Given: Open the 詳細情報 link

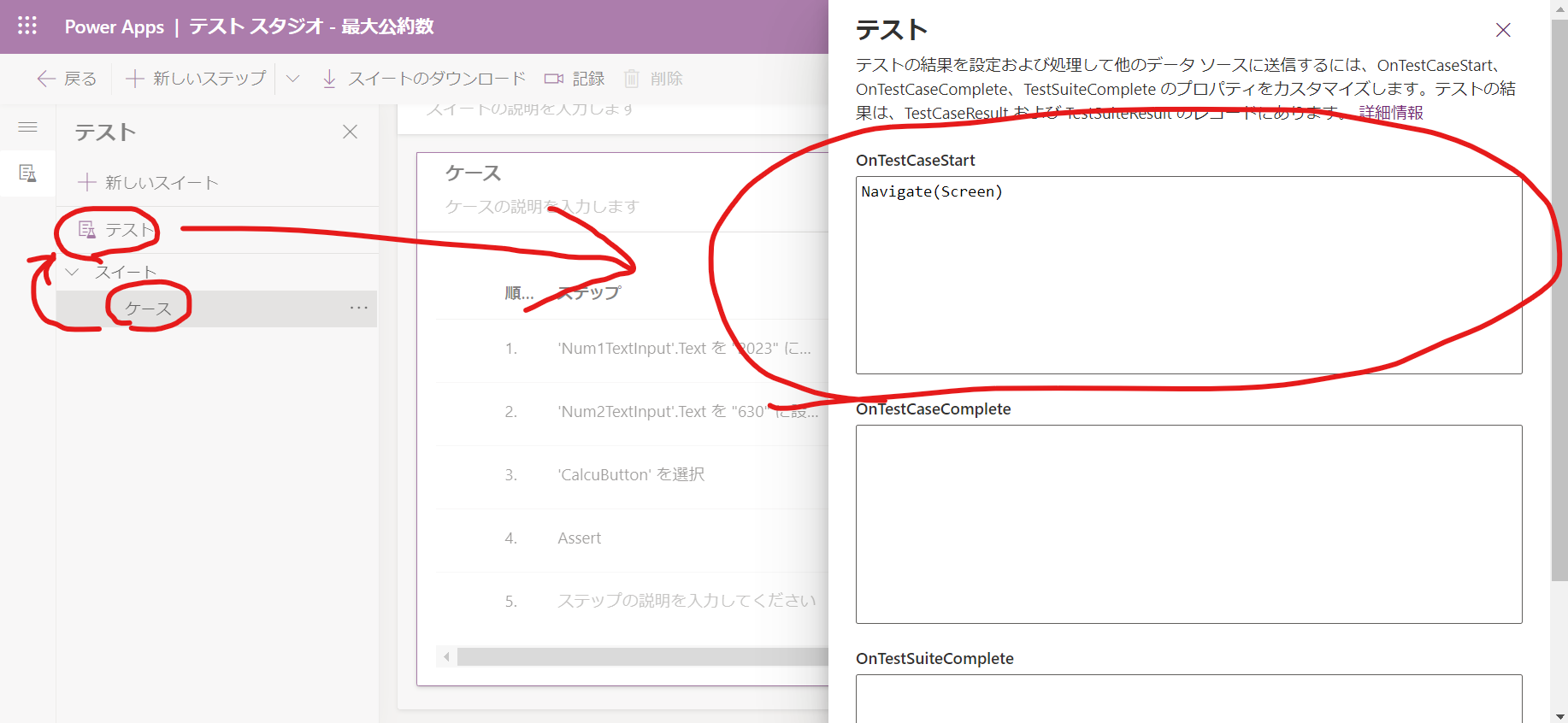Looking at the screenshot, I should click(1391, 113).
